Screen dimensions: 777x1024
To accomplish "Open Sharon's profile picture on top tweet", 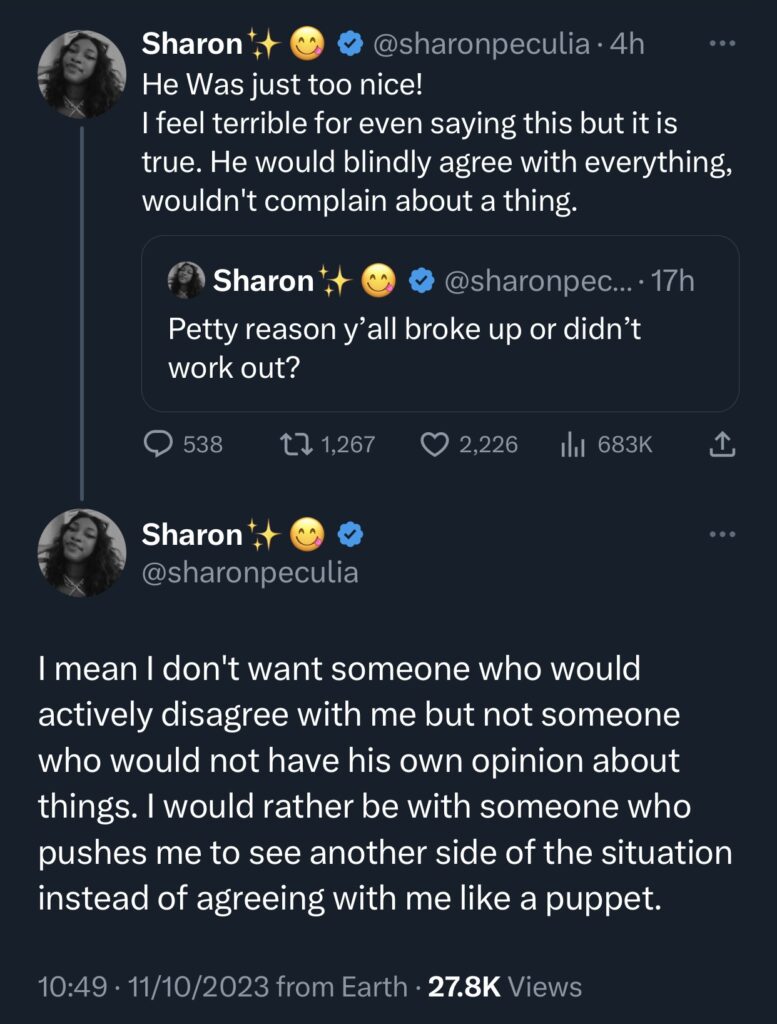I will [82, 74].
